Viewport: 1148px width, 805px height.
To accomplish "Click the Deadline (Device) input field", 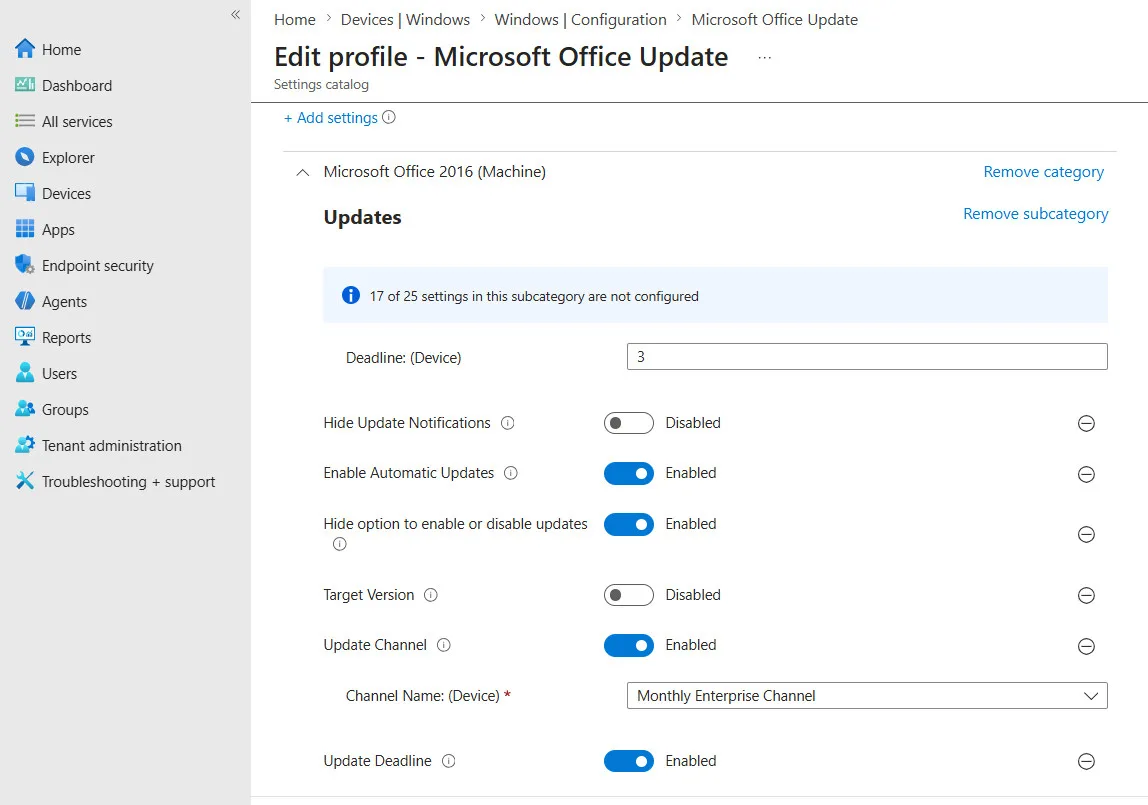I will 867,356.
